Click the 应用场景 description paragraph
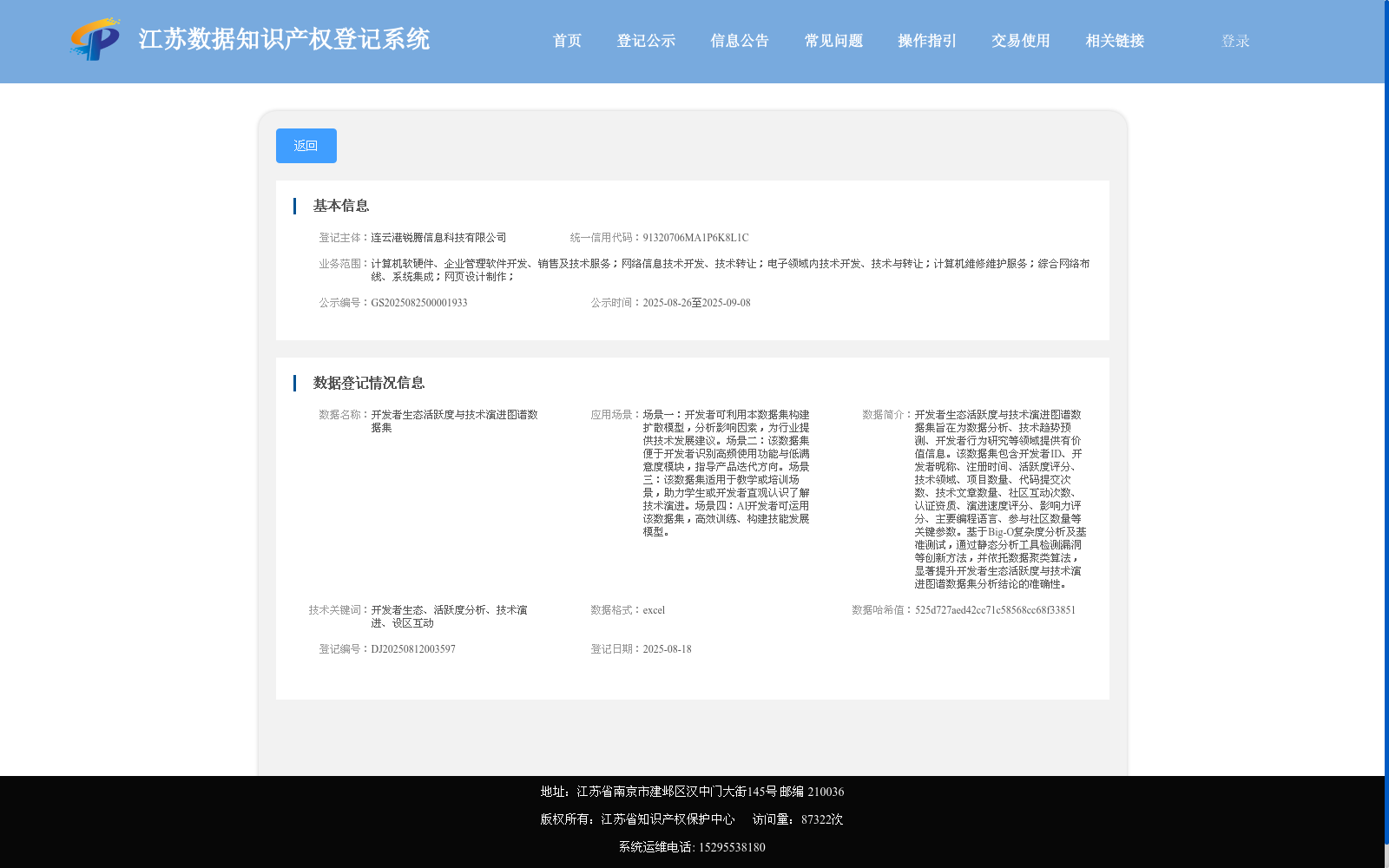Image resolution: width=1389 pixels, height=868 pixels. coord(727,473)
